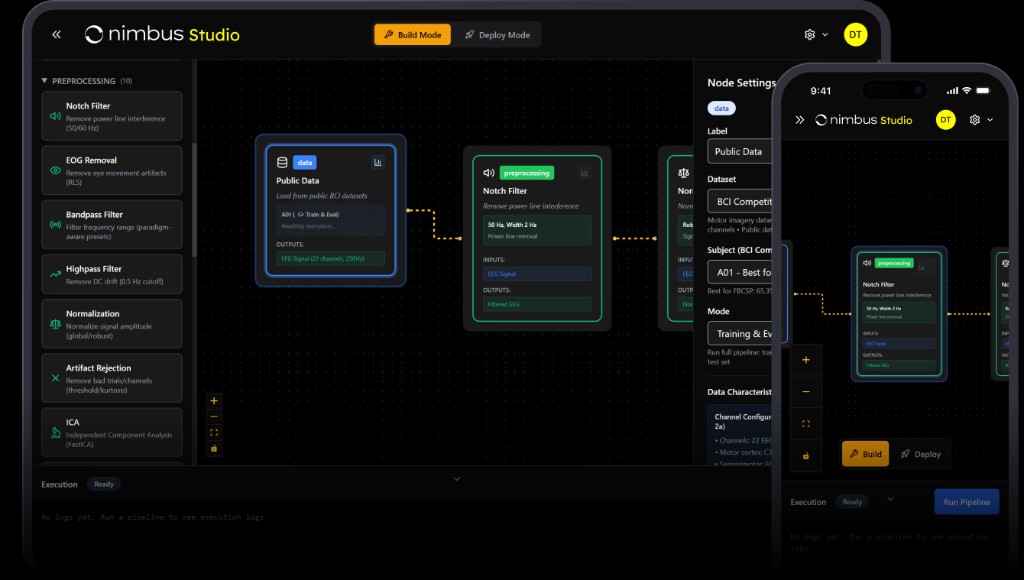Click the Highpass Filter node title
1024x580 pixels.
point(93,268)
